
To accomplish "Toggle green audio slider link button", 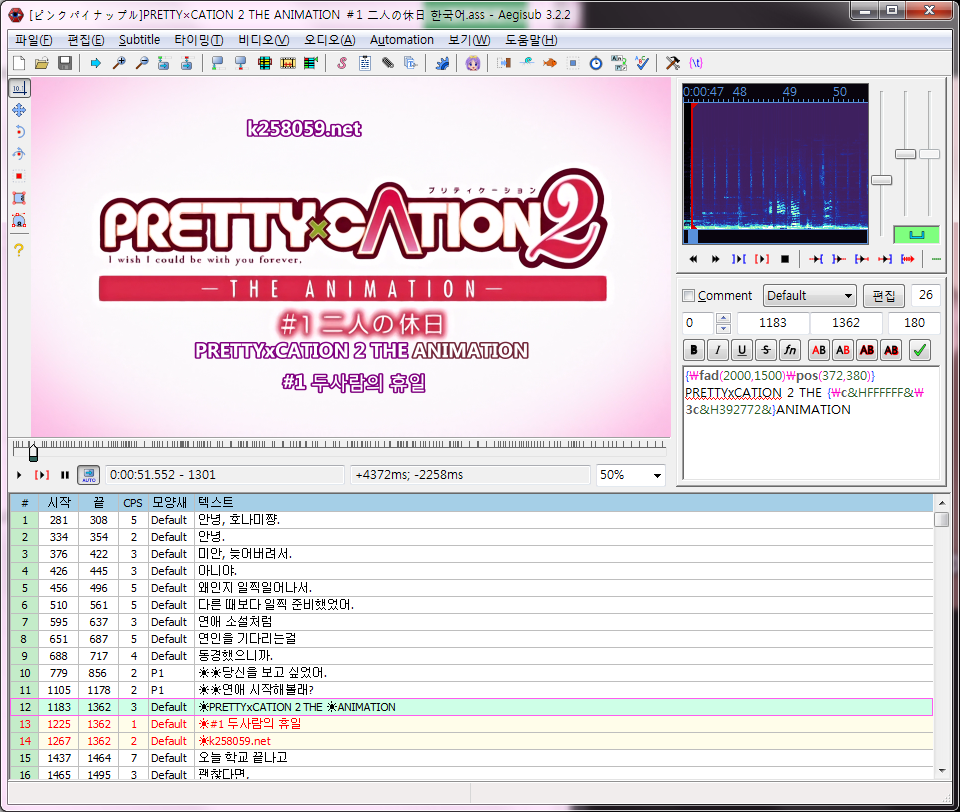I will click(x=917, y=235).
